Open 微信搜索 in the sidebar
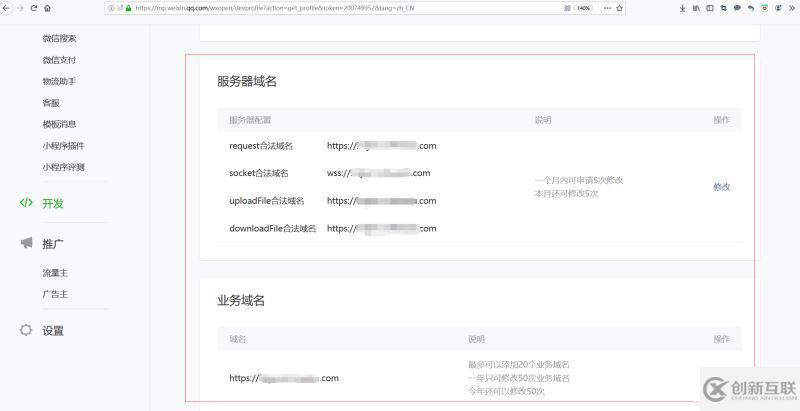This screenshot has height=411, width=800. (59, 39)
